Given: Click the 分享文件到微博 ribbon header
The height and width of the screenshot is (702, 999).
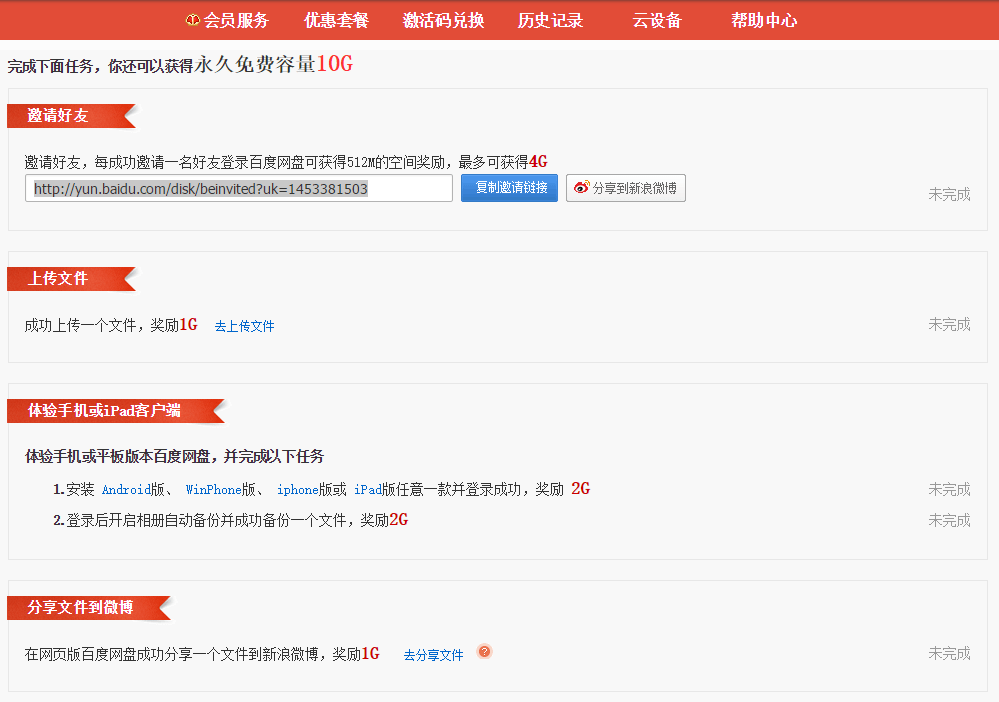Looking at the screenshot, I should tap(80, 608).
